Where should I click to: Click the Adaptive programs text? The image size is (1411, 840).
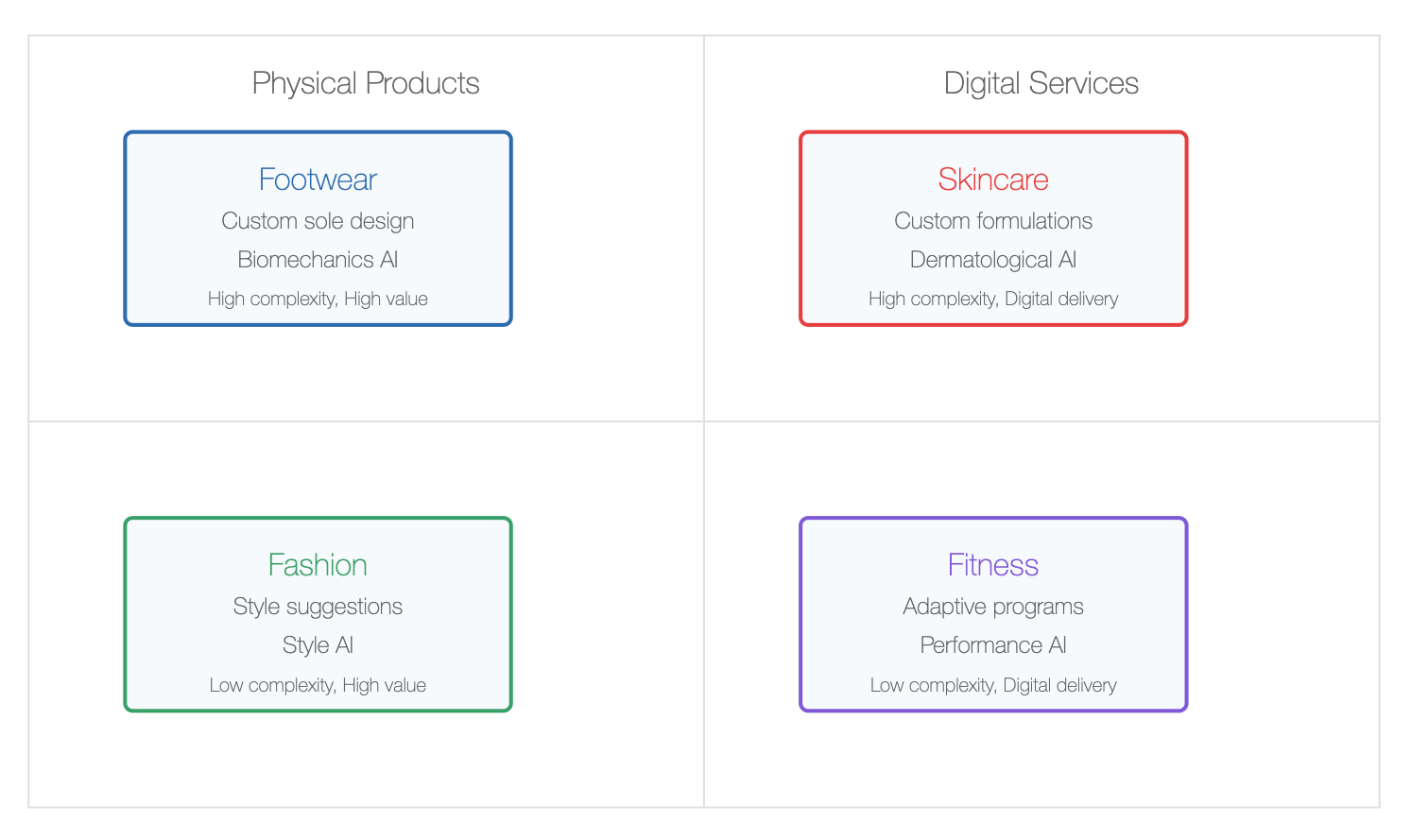(993, 607)
